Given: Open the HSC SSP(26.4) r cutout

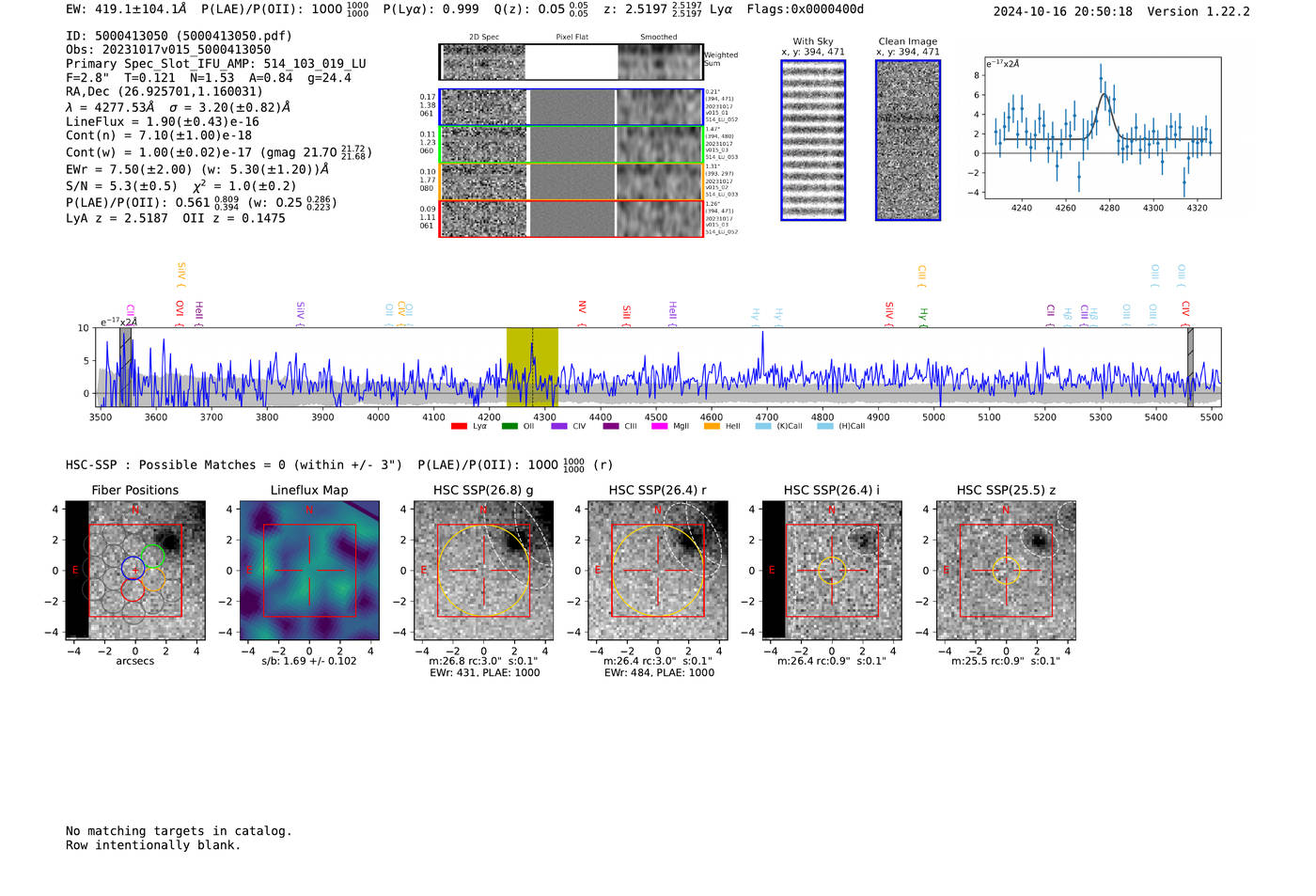Looking at the screenshot, I should click(658, 571).
